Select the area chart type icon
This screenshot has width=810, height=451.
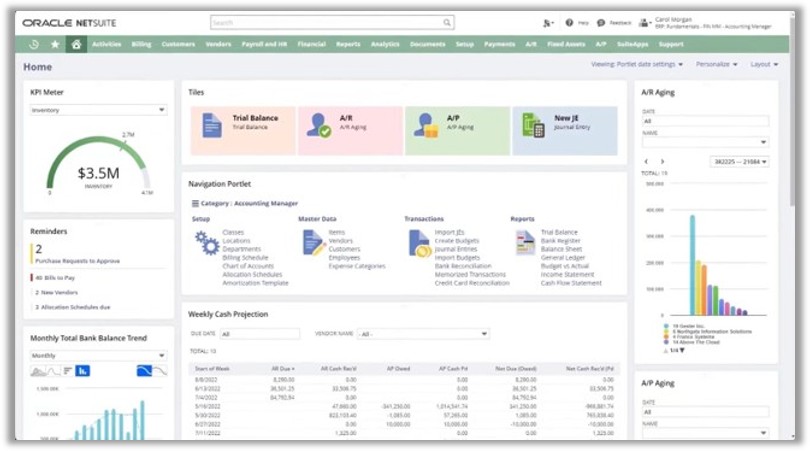click(38, 371)
